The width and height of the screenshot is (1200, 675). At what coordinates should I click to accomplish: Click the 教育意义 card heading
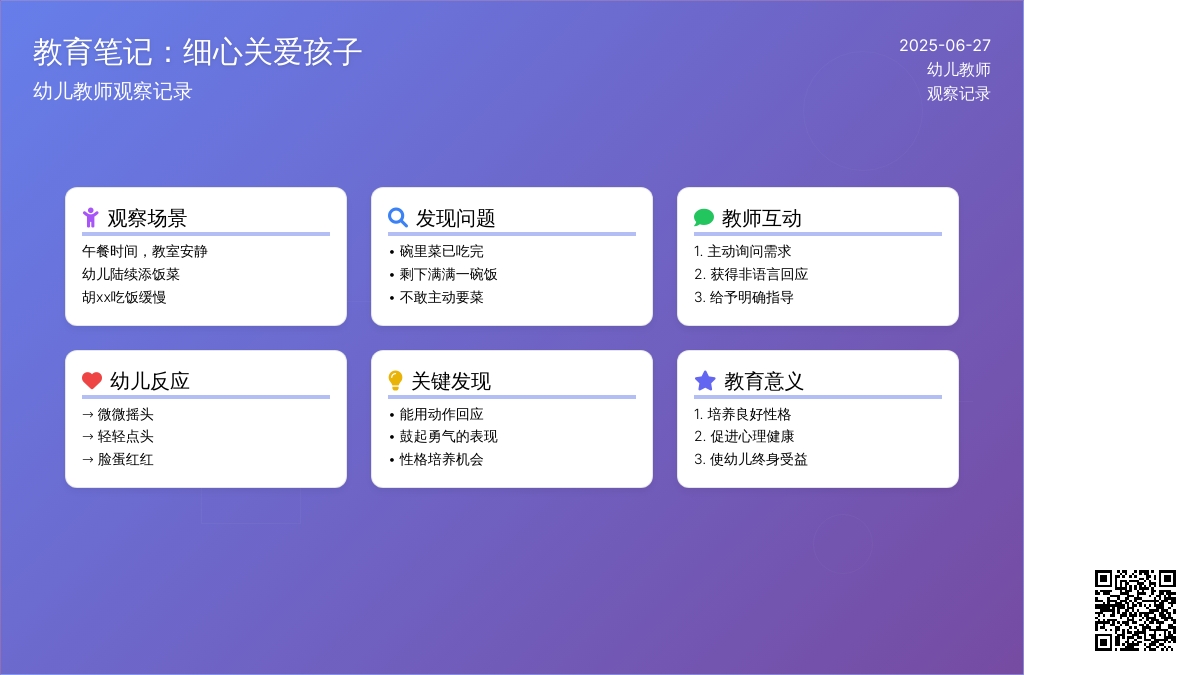(764, 381)
